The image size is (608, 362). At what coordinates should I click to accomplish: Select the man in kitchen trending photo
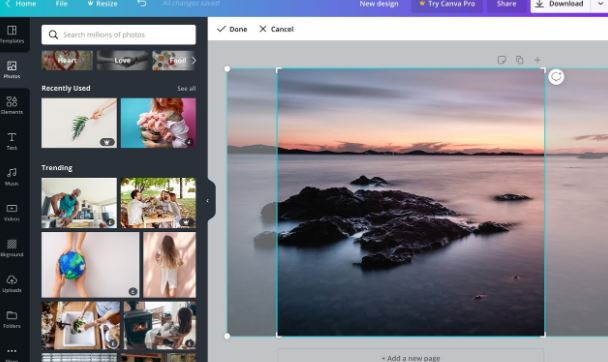(79, 203)
